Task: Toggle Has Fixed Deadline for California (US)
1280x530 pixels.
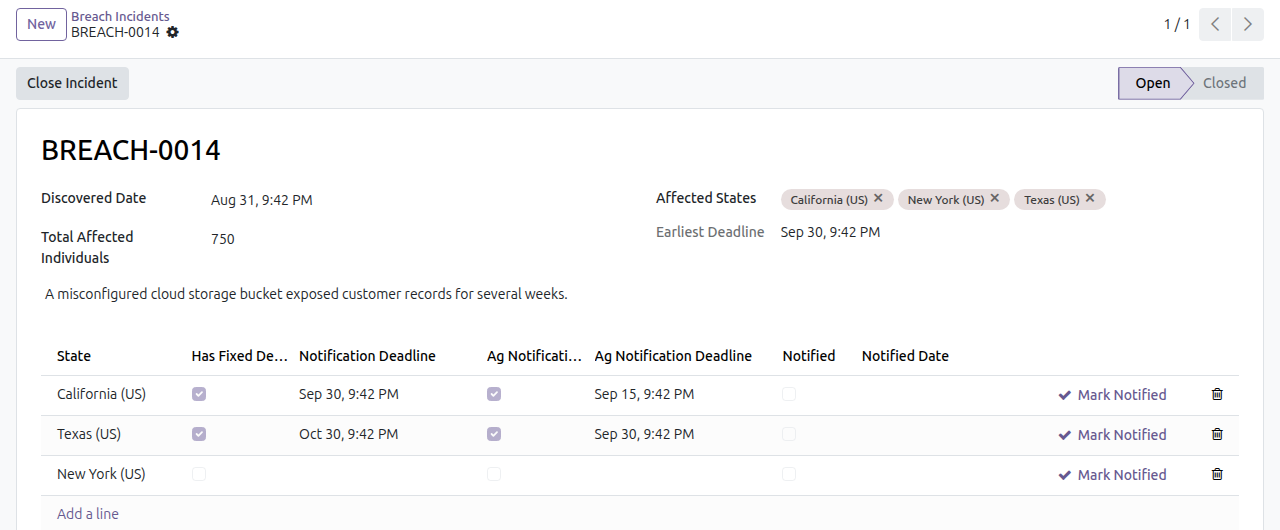Action: (199, 394)
